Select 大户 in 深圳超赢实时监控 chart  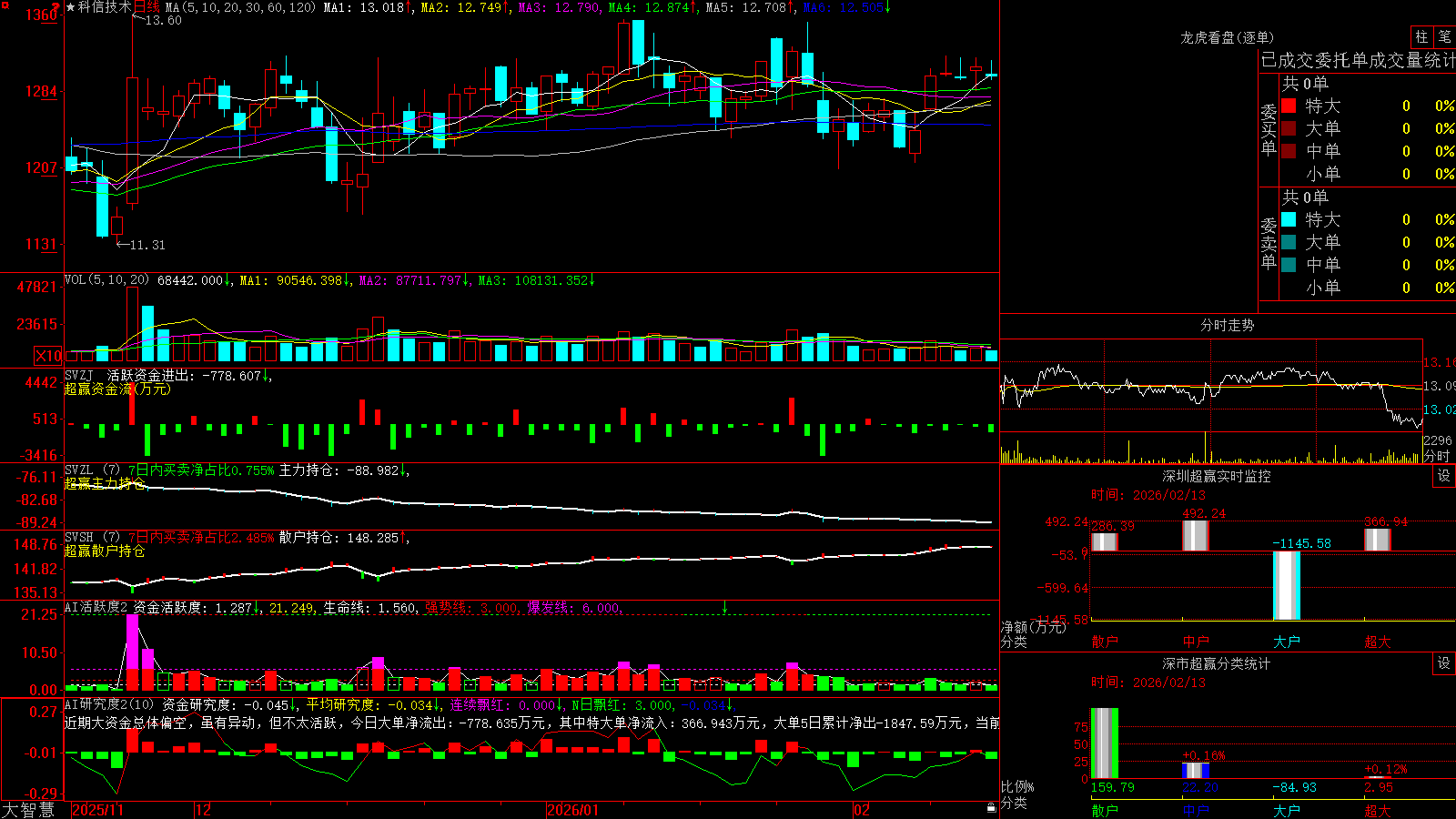click(1287, 642)
